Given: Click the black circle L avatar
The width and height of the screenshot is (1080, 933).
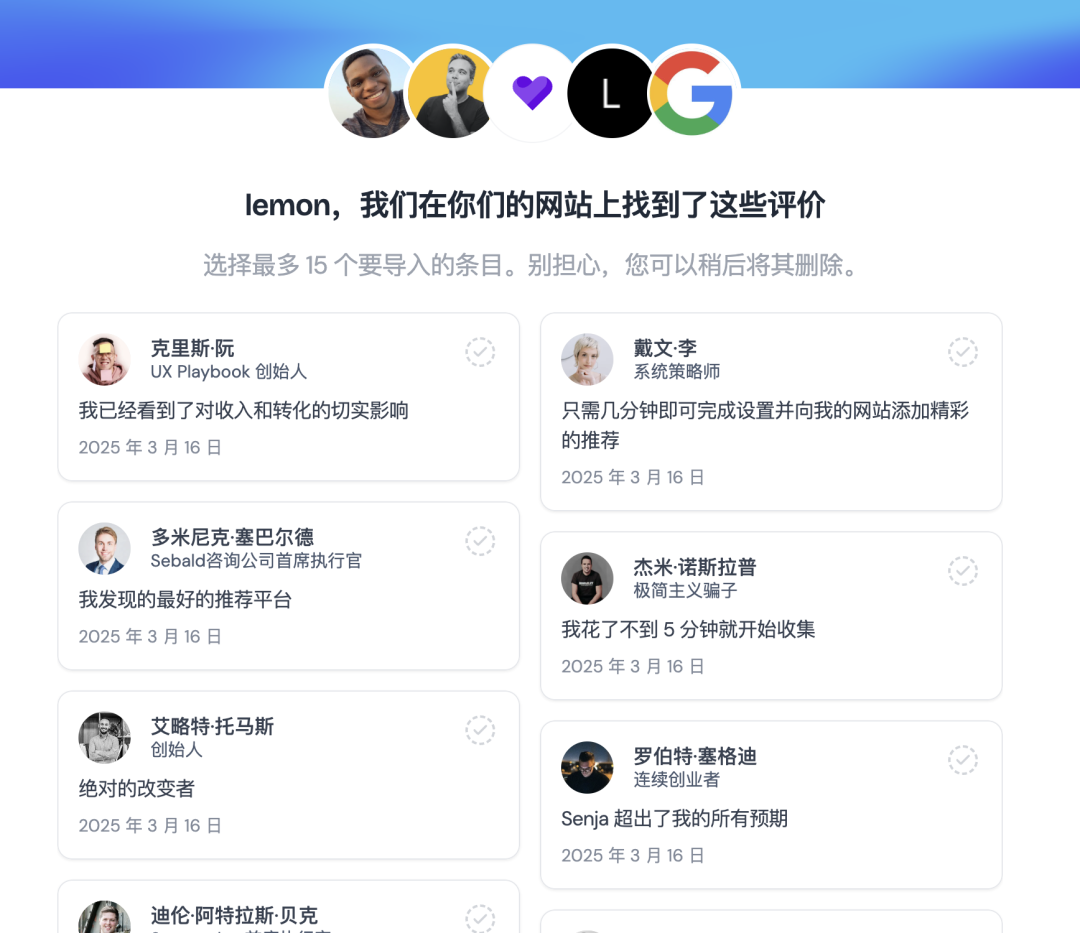Looking at the screenshot, I should point(612,93).
